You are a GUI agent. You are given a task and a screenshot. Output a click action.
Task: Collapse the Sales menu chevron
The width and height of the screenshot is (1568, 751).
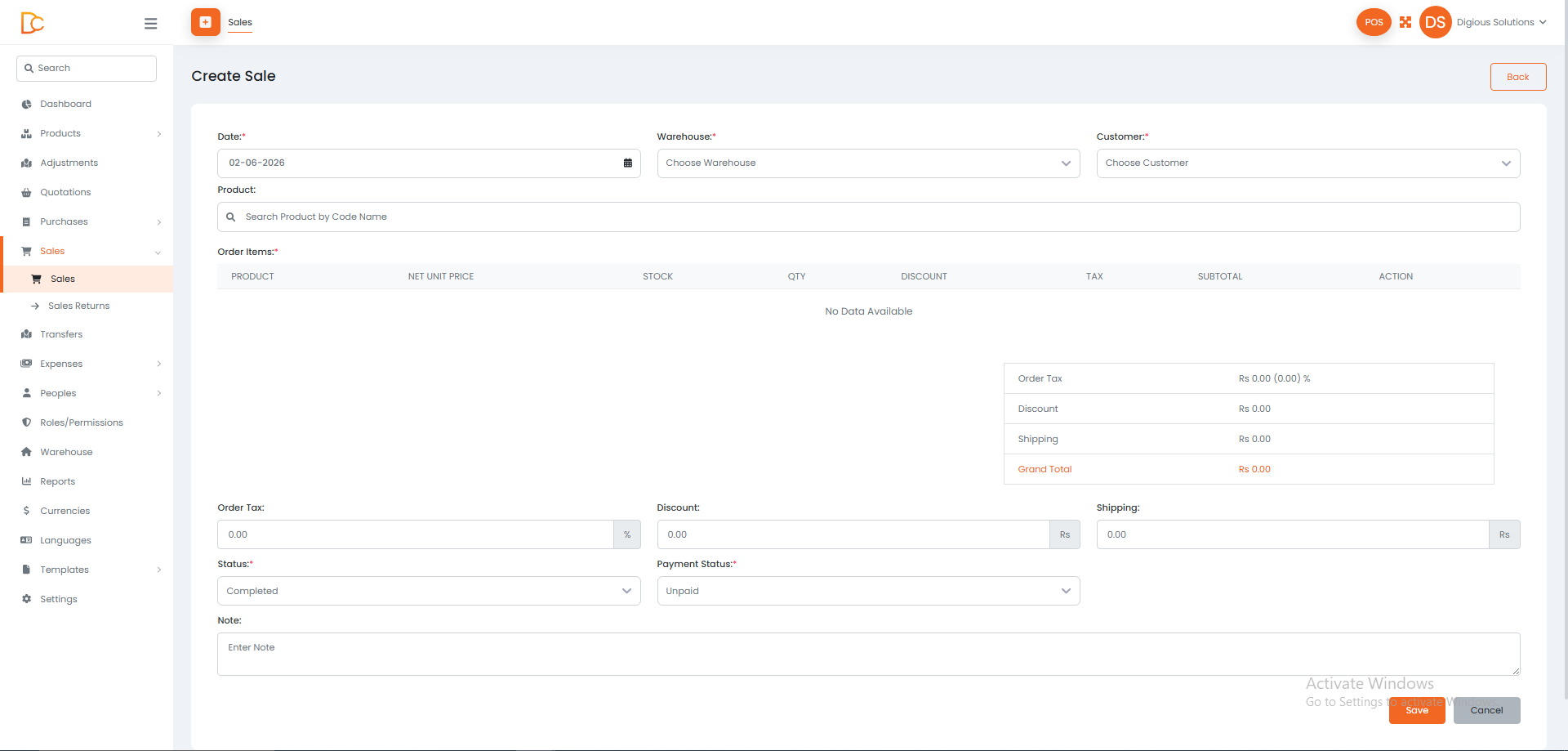coord(158,252)
